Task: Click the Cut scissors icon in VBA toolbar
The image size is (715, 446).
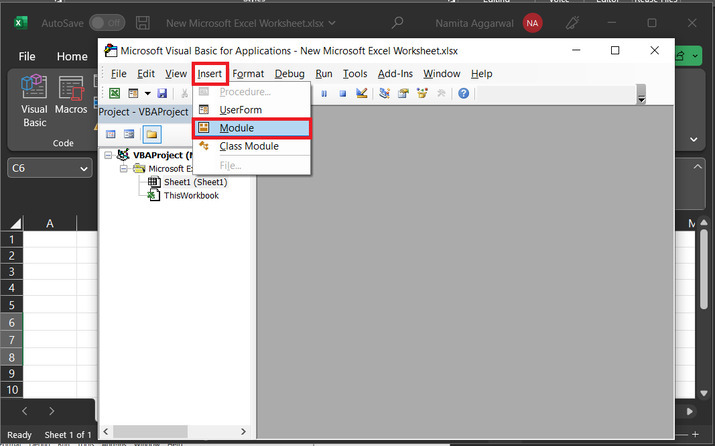Action: coord(185,93)
